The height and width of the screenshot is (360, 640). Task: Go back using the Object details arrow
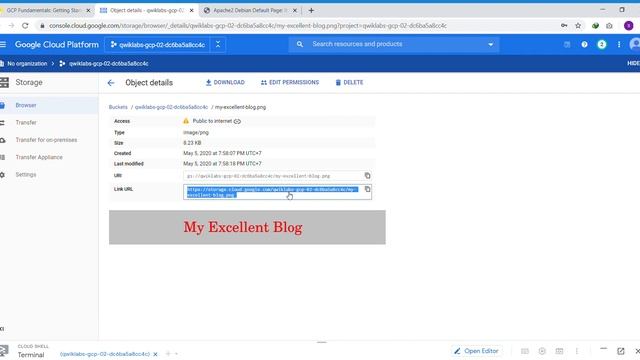tap(111, 83)
